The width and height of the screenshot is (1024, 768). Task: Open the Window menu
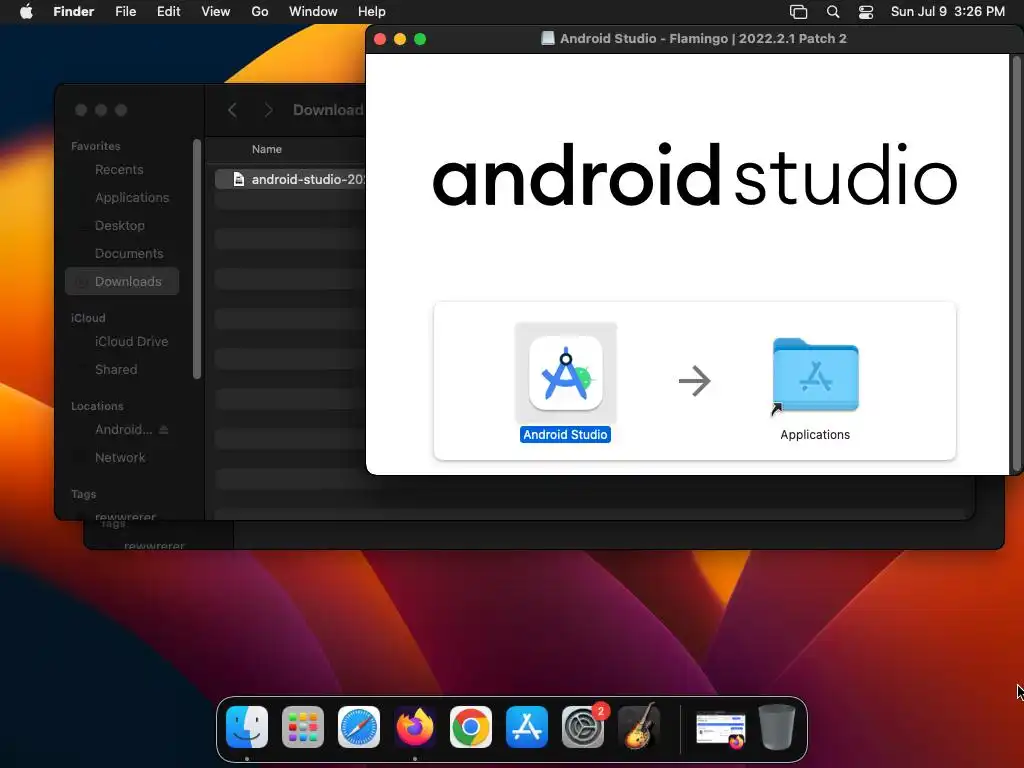click(x=313, y=11)
